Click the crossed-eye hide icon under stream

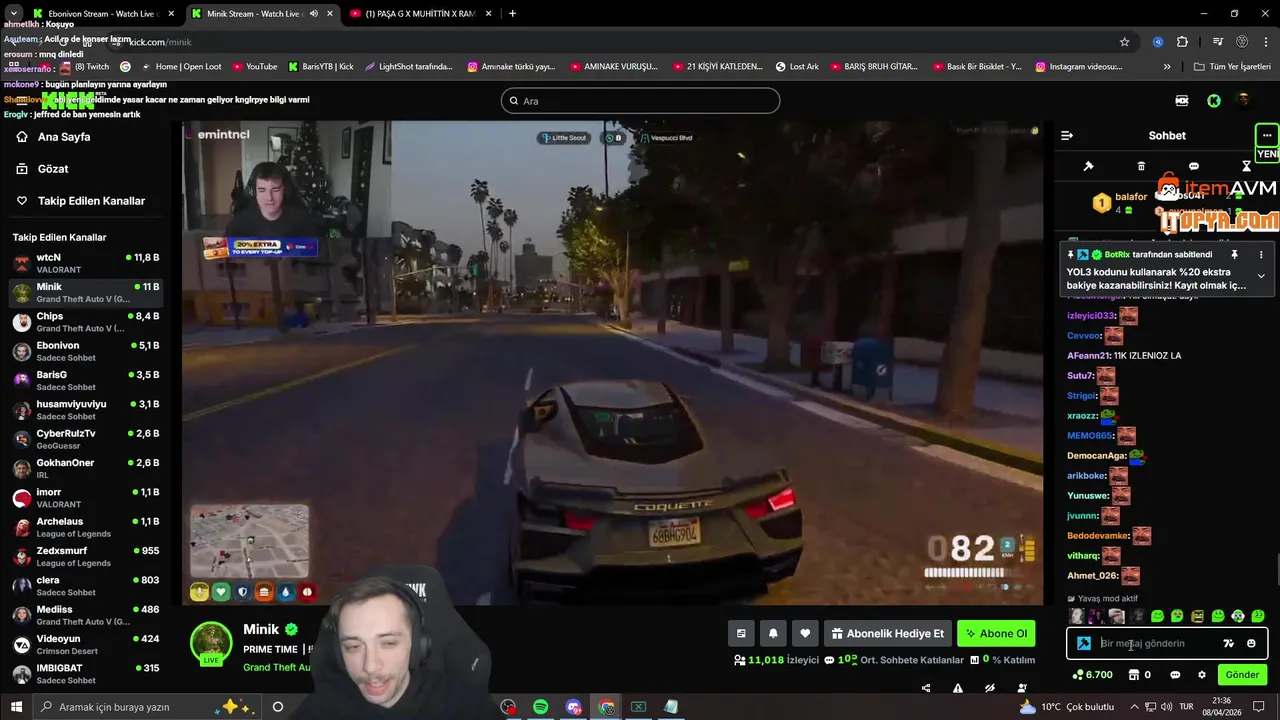tap(990, 688)
